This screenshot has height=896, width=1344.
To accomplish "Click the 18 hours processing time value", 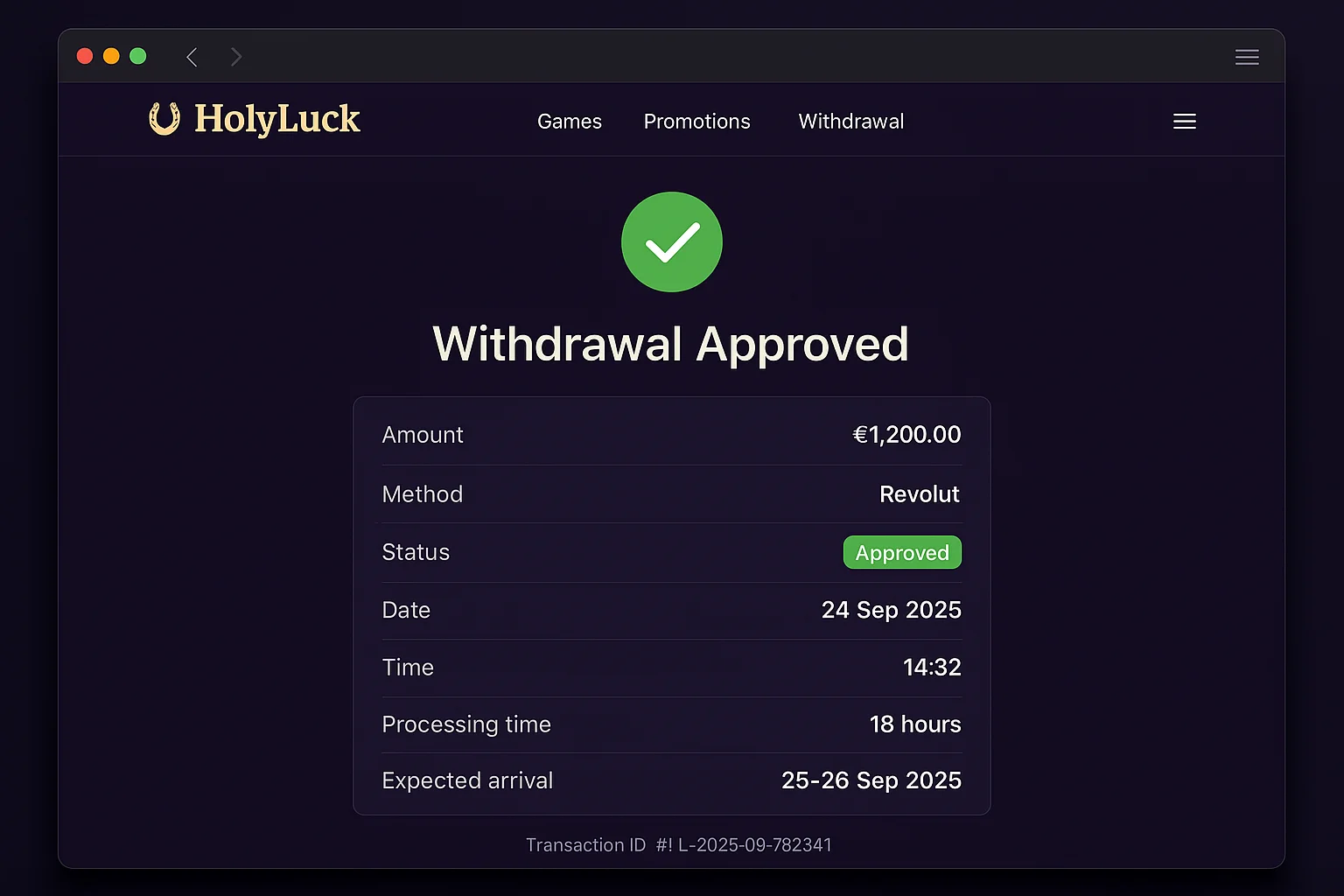I will (x=914, y=724).
